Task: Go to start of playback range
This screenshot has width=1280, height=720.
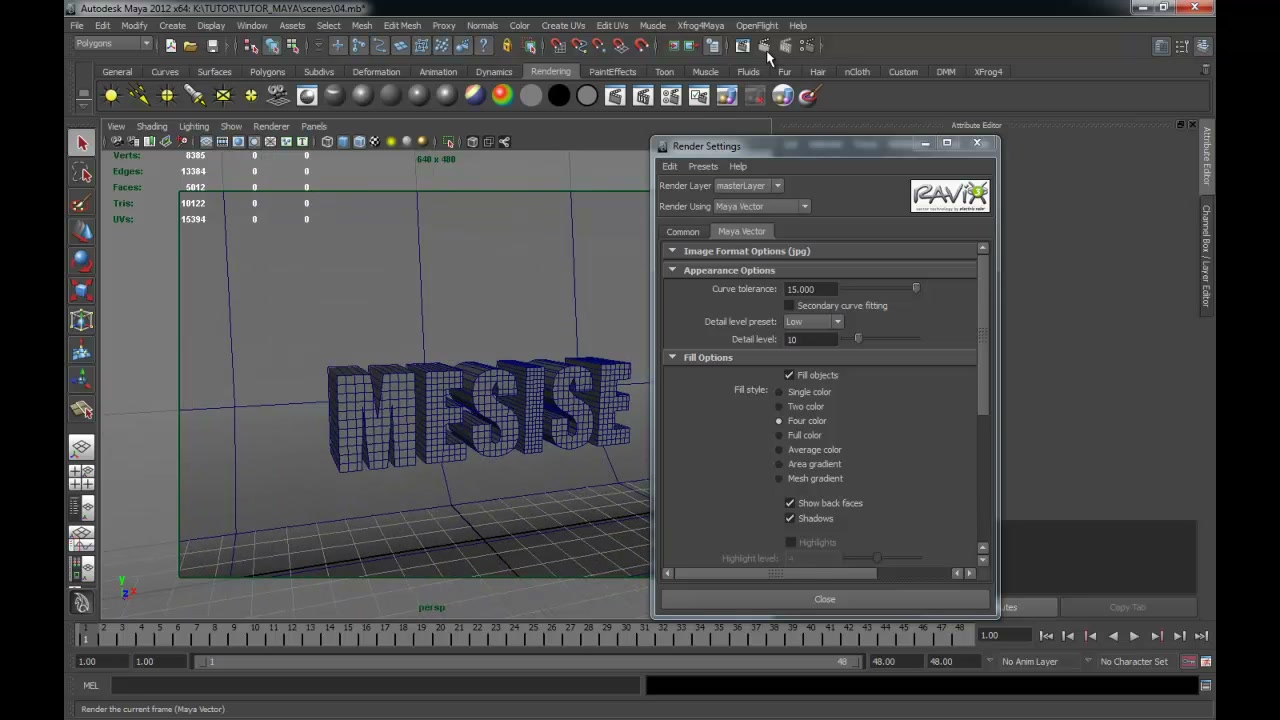Action: tap(1046, 636)
